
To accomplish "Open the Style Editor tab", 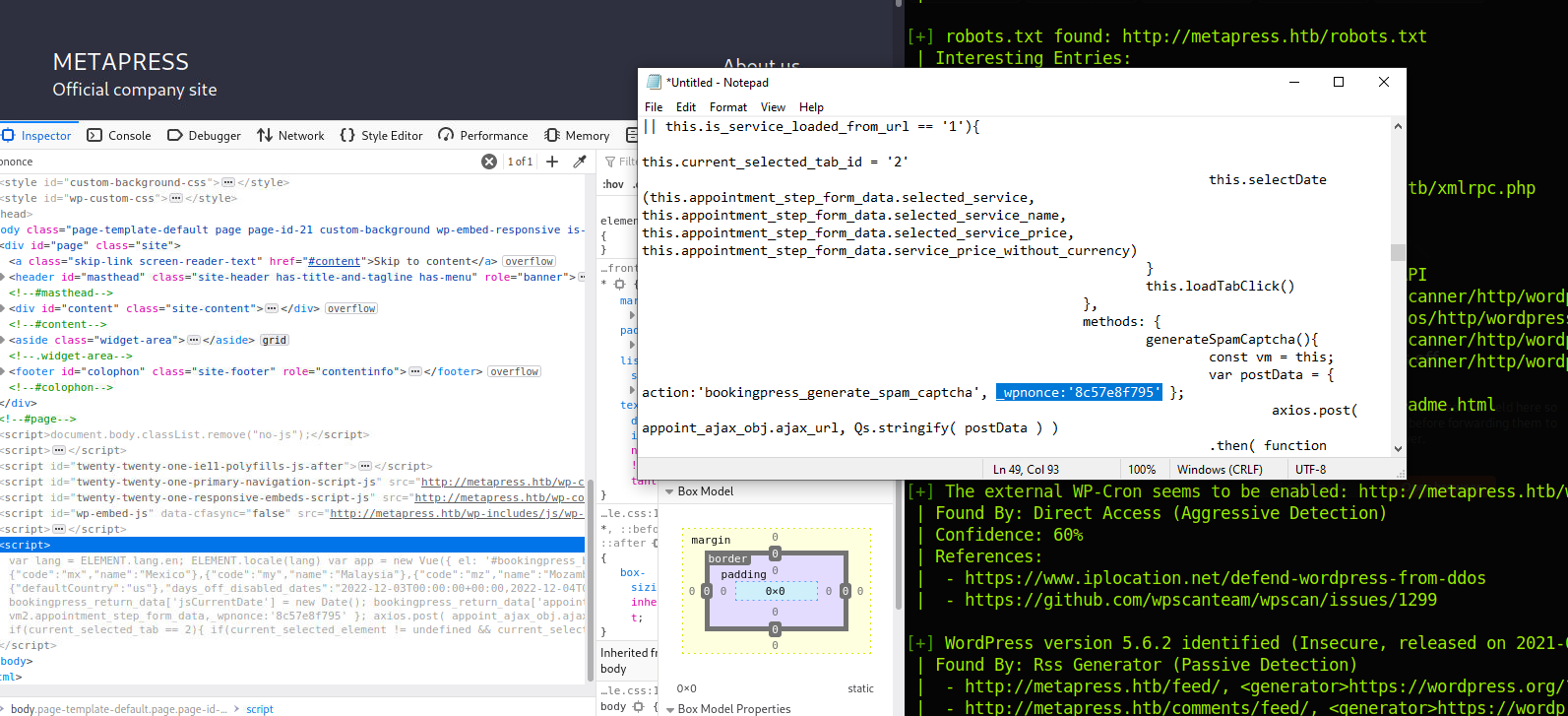I will [381, 136].
